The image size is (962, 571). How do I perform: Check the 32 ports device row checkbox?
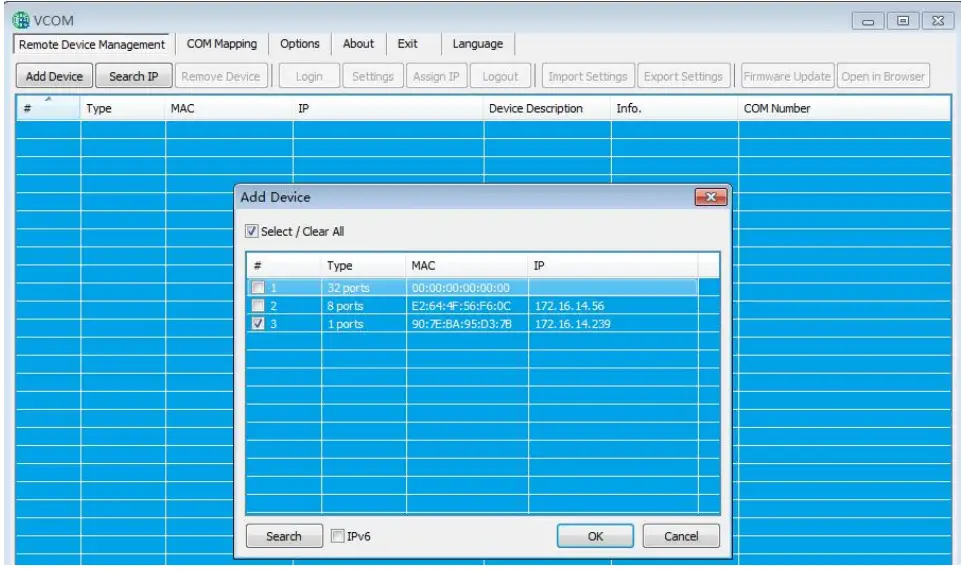coord(258,288)
